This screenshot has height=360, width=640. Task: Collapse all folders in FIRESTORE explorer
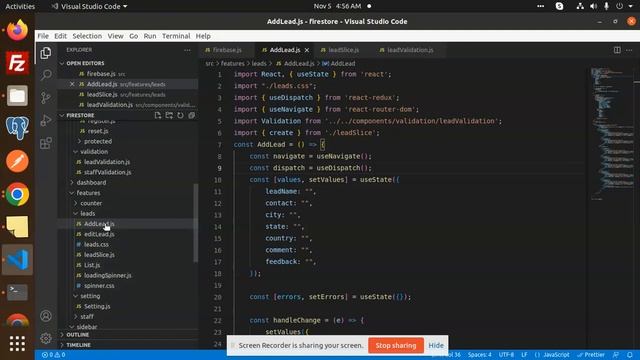191,116
